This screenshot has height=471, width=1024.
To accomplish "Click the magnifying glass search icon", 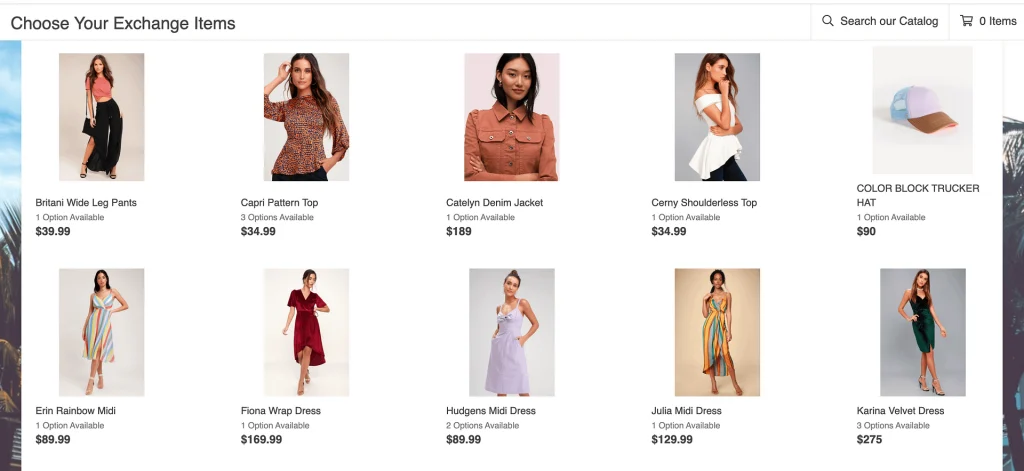I will pos(828,21).
